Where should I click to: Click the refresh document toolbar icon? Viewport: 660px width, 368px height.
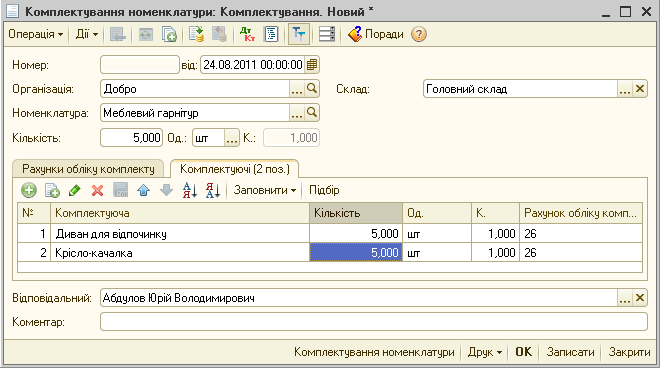tap(146, 34)
